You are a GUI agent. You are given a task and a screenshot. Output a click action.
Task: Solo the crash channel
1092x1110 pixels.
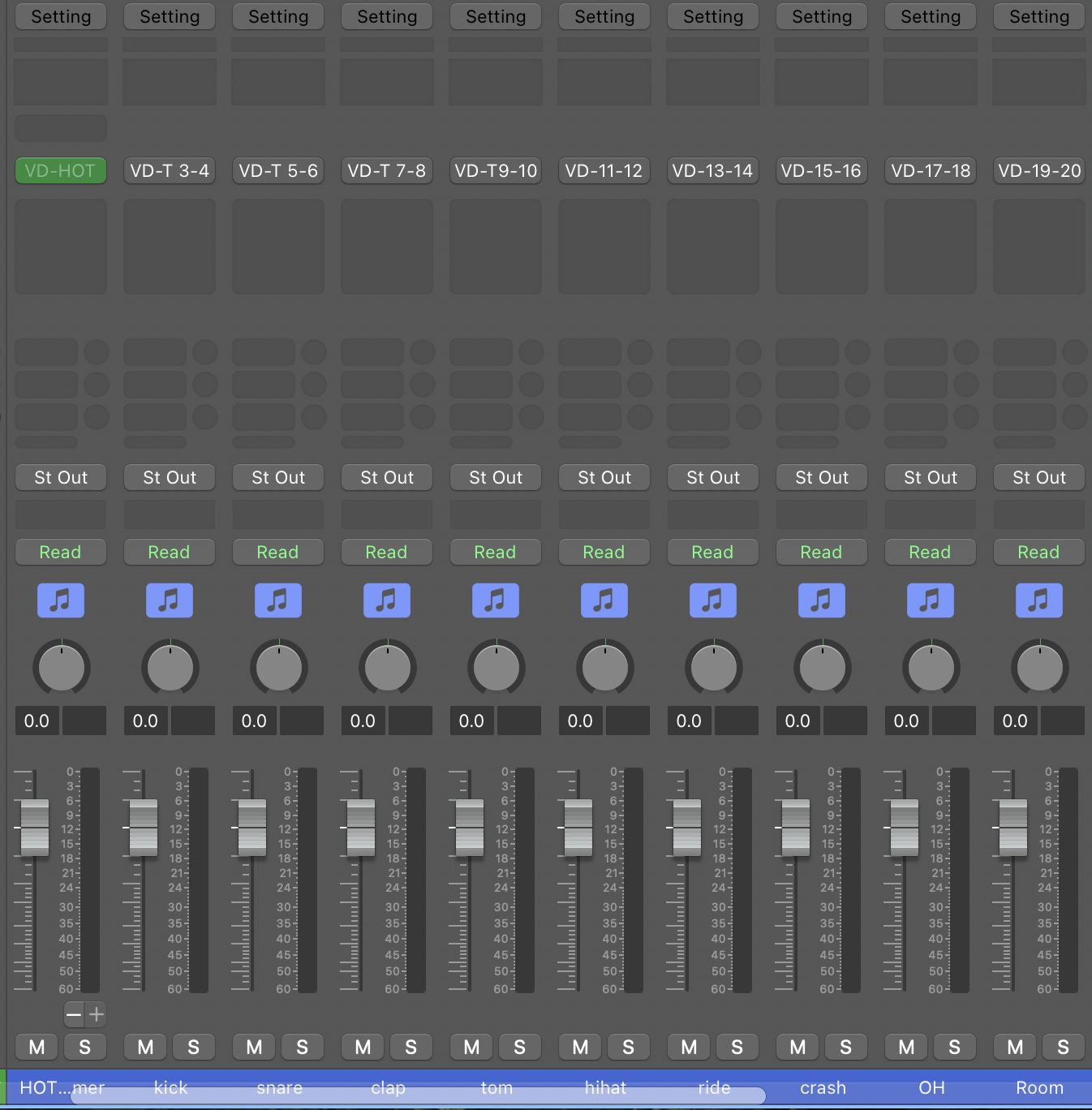point(845,1048)
